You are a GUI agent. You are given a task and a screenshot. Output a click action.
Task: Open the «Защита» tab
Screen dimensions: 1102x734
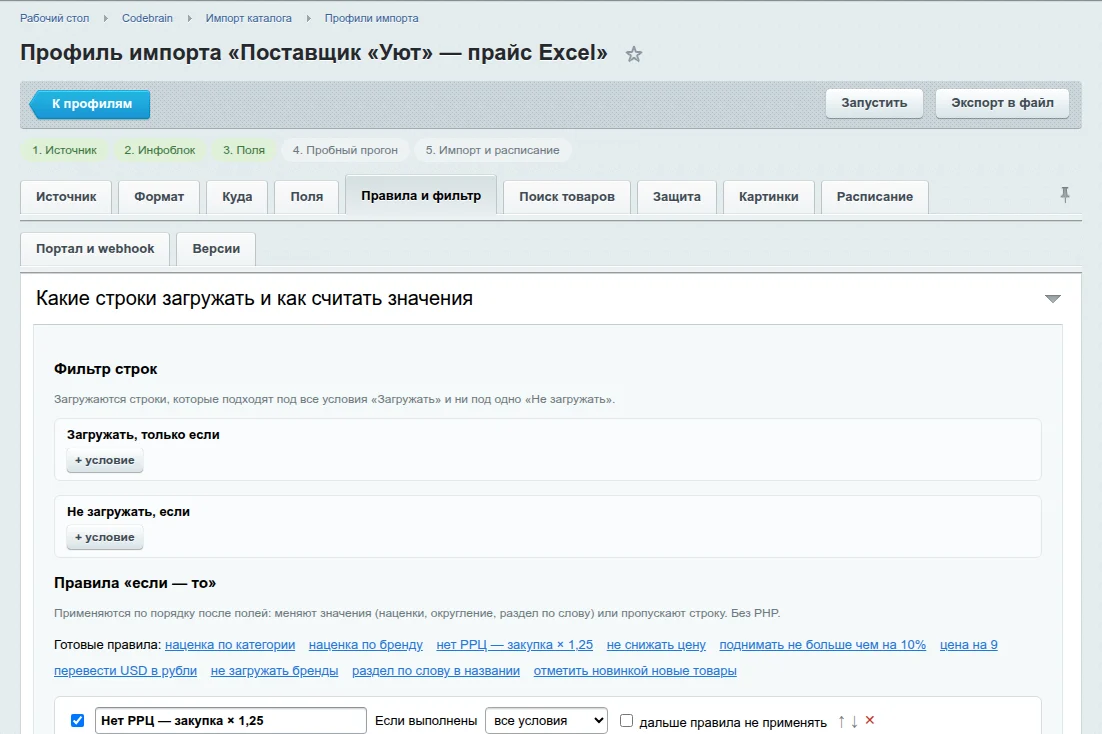[x=677, y=197]
